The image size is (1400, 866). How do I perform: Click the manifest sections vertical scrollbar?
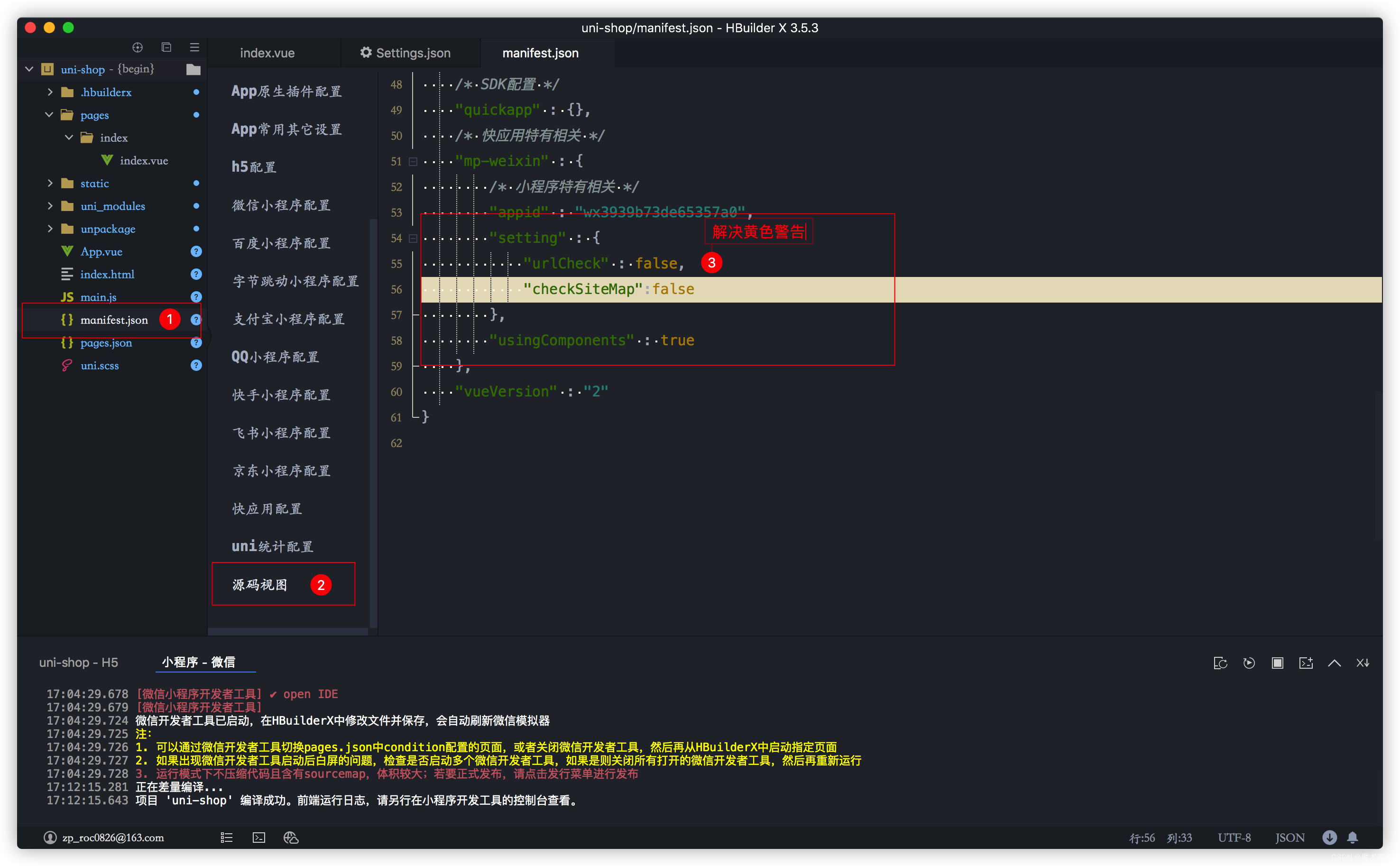coord(373,424)
